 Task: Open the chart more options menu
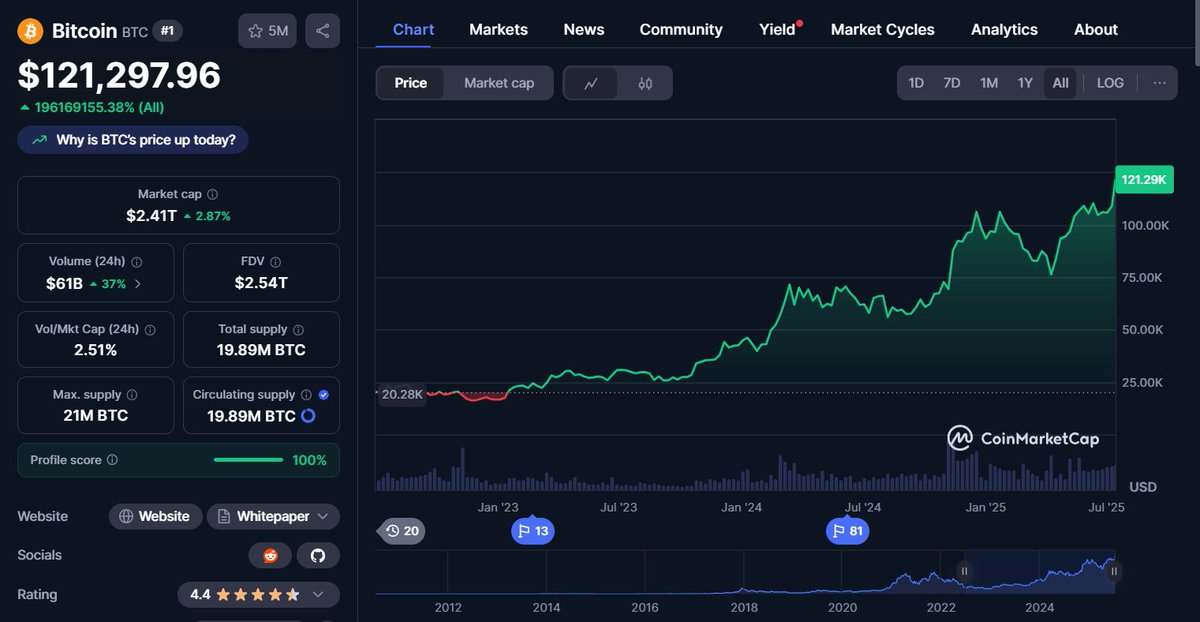point(1159,83)
